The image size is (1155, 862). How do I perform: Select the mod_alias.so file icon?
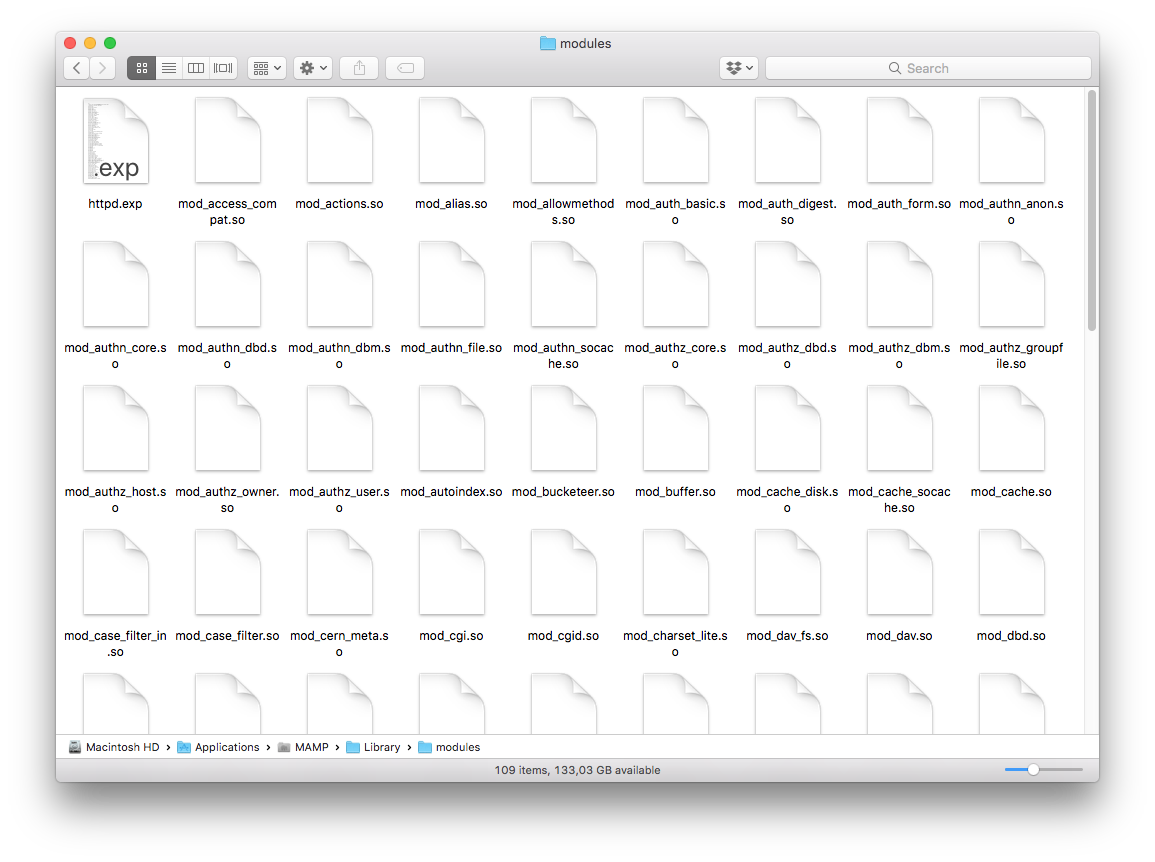(452, 141)
